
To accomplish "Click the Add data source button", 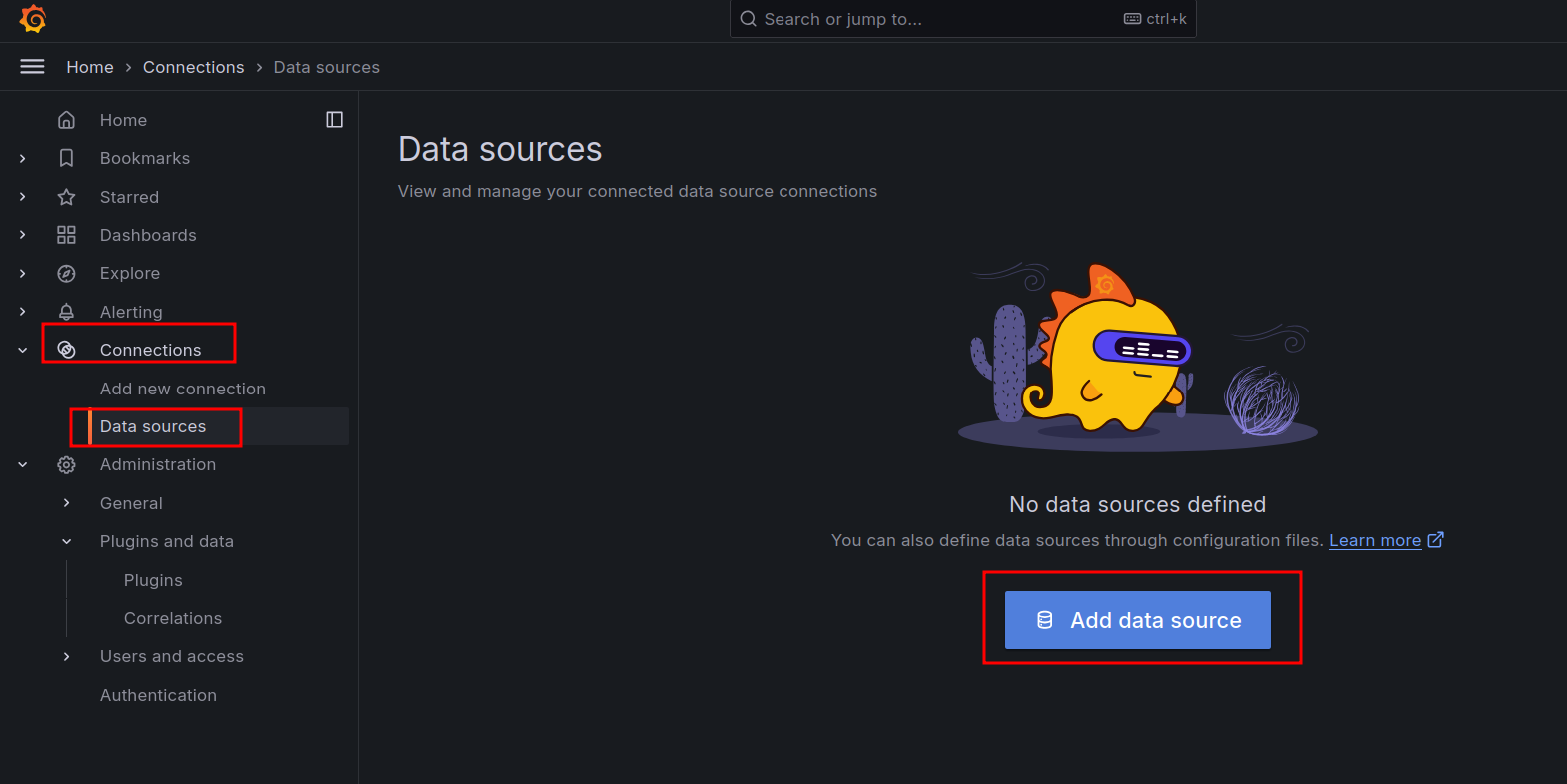I will coord(1138,620).
